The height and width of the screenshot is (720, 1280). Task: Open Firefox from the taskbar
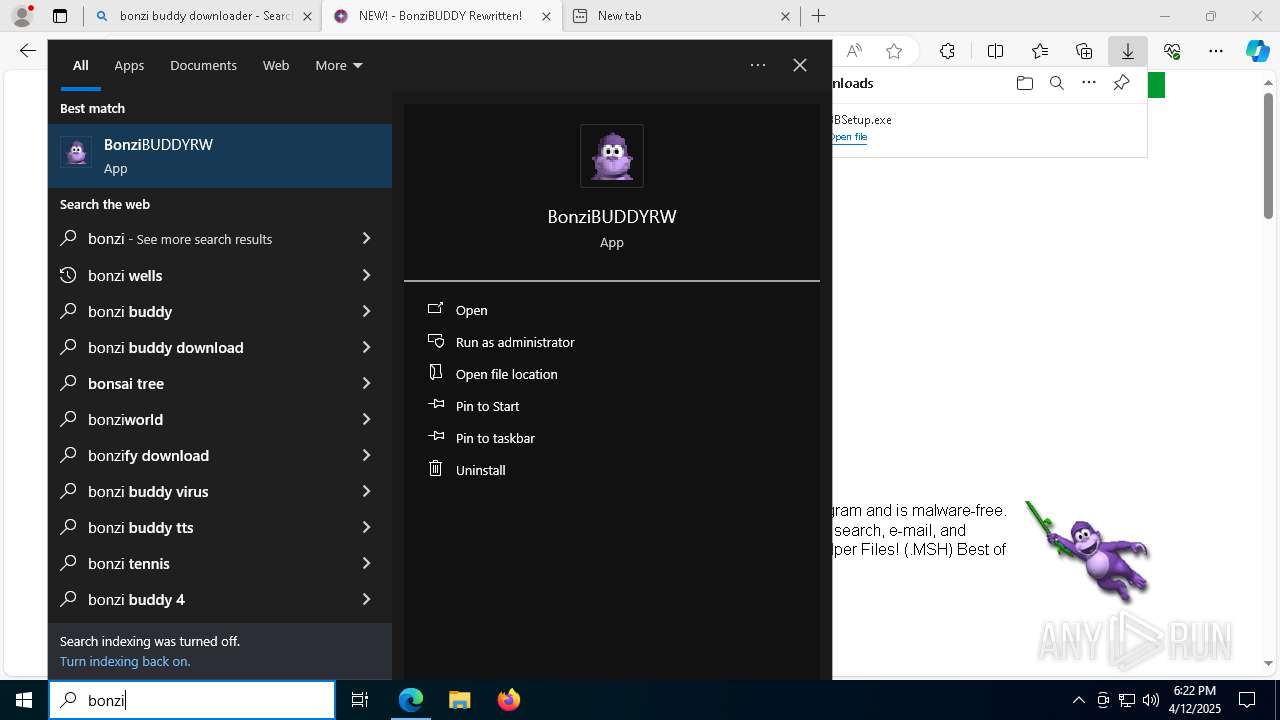[508, 700]
